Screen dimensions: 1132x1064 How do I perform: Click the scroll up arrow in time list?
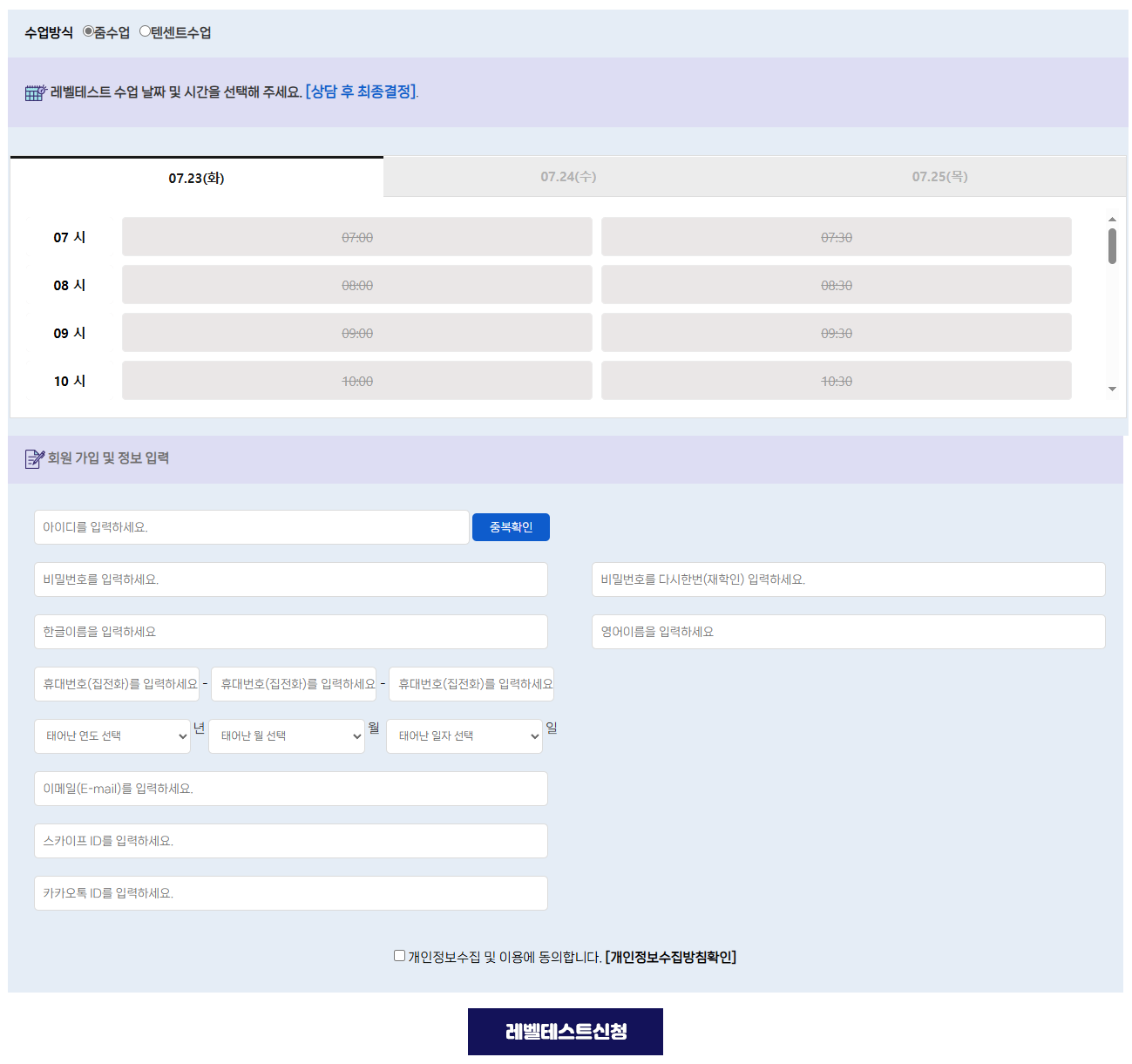(x=1112, y=220)
